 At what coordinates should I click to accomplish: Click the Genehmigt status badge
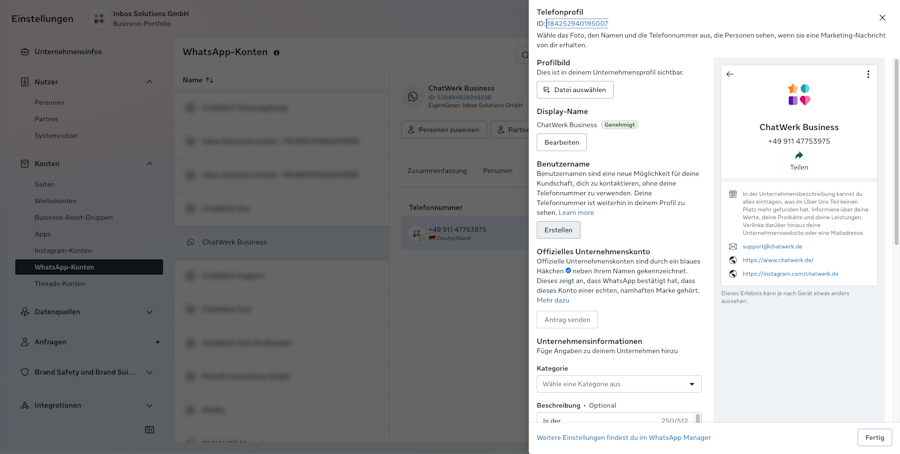(x=619, y=125)
